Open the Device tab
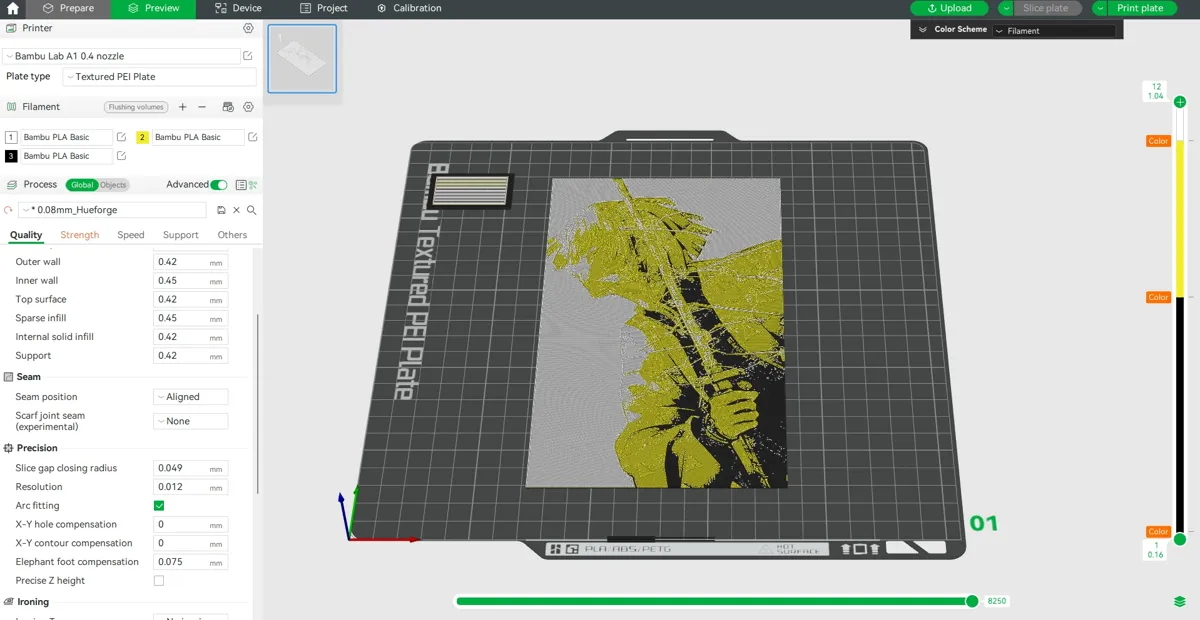This screenshot has width=1200, height=620. (x=238, y=8)
